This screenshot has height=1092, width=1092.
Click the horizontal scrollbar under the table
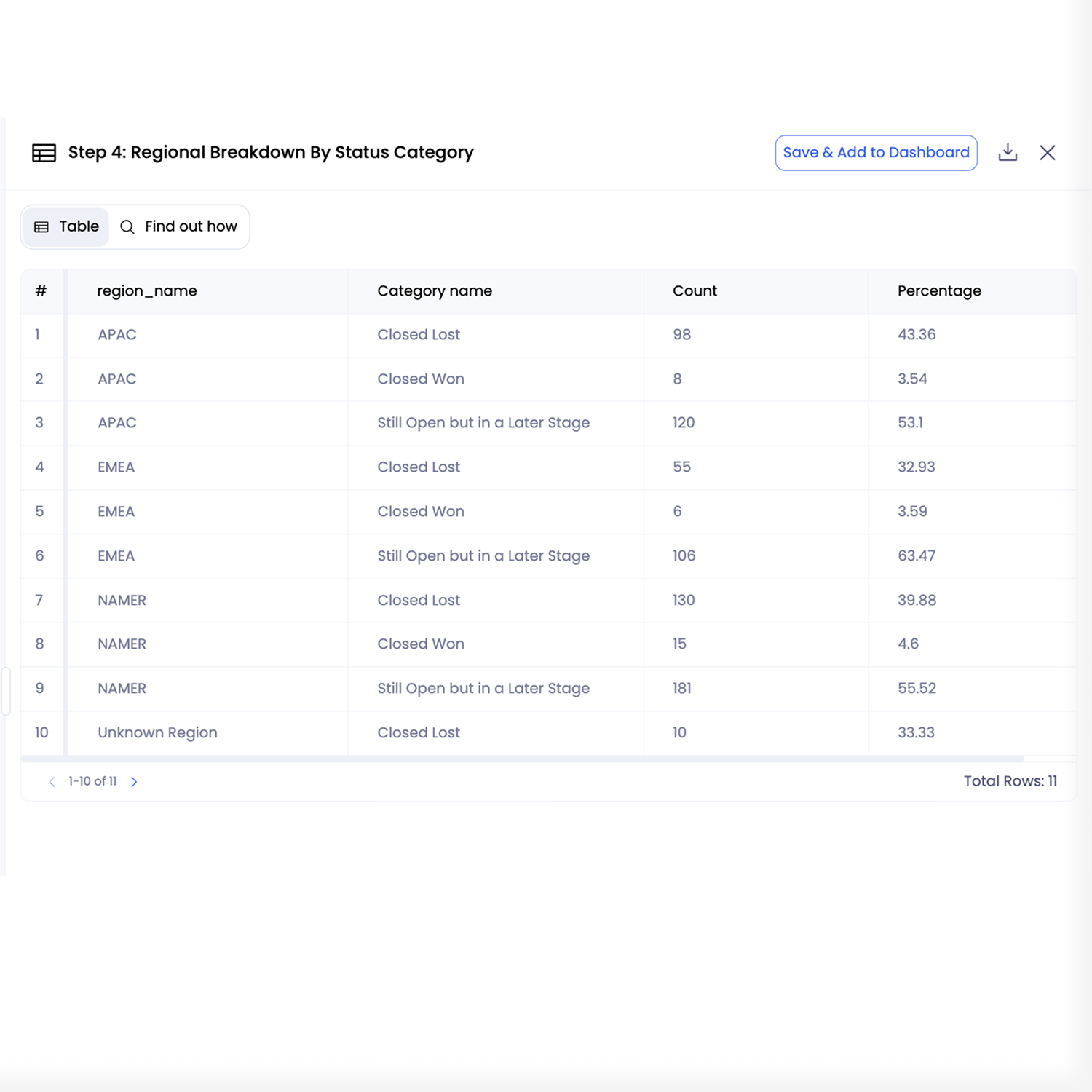(522, 759)
